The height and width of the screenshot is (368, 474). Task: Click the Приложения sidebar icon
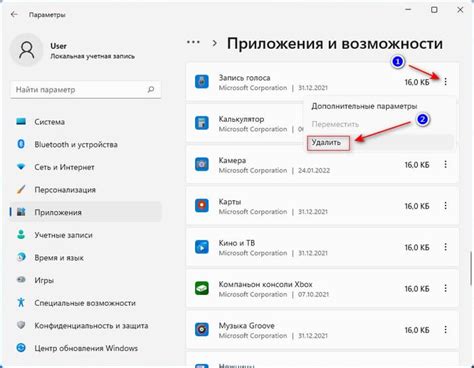(x=21, y=212)
